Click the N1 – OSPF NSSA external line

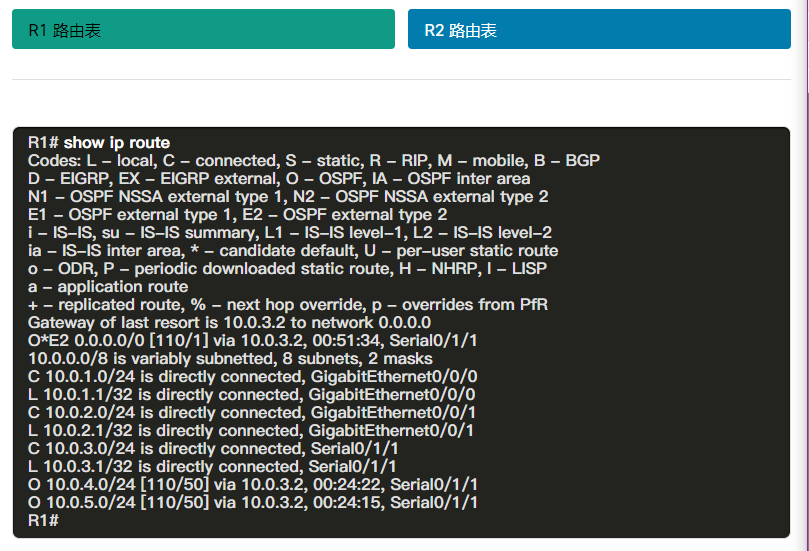point(288,197)
